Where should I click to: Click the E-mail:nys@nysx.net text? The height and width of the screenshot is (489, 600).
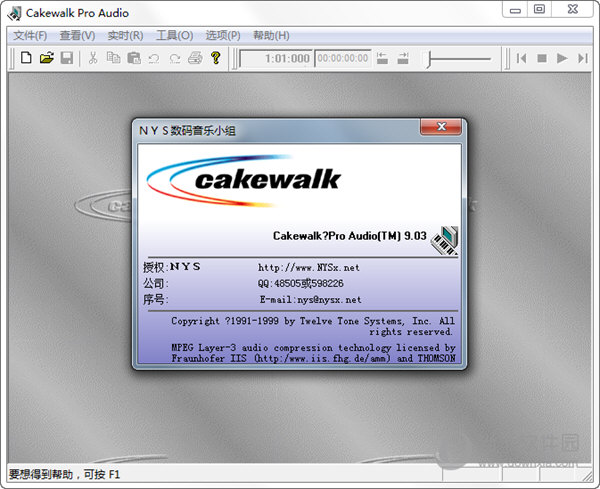tap(310, 300)
